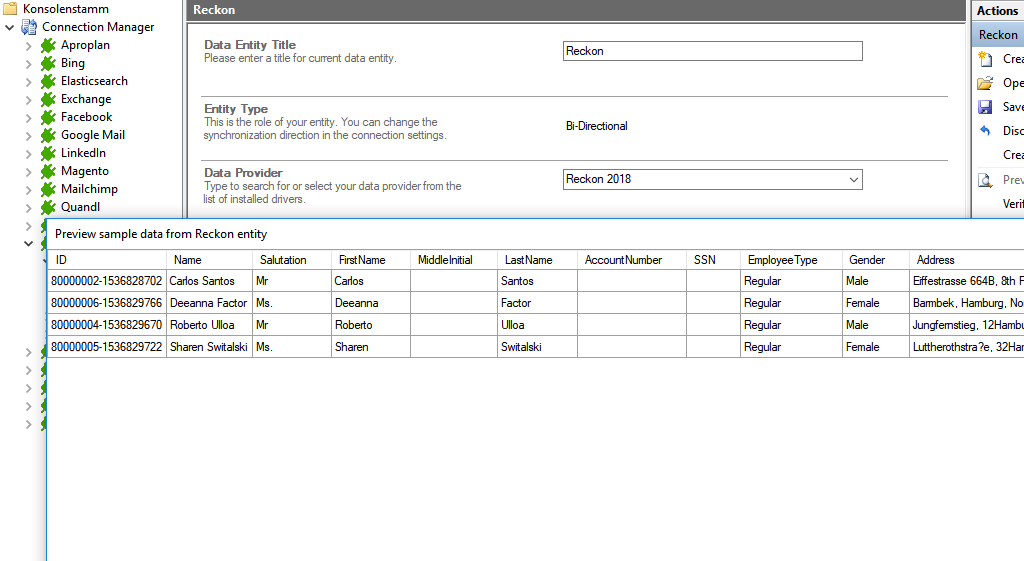The height and width of the screenshot is (561, 1024).
Task: Click the Aproplan connection icon
Action: 47,45
